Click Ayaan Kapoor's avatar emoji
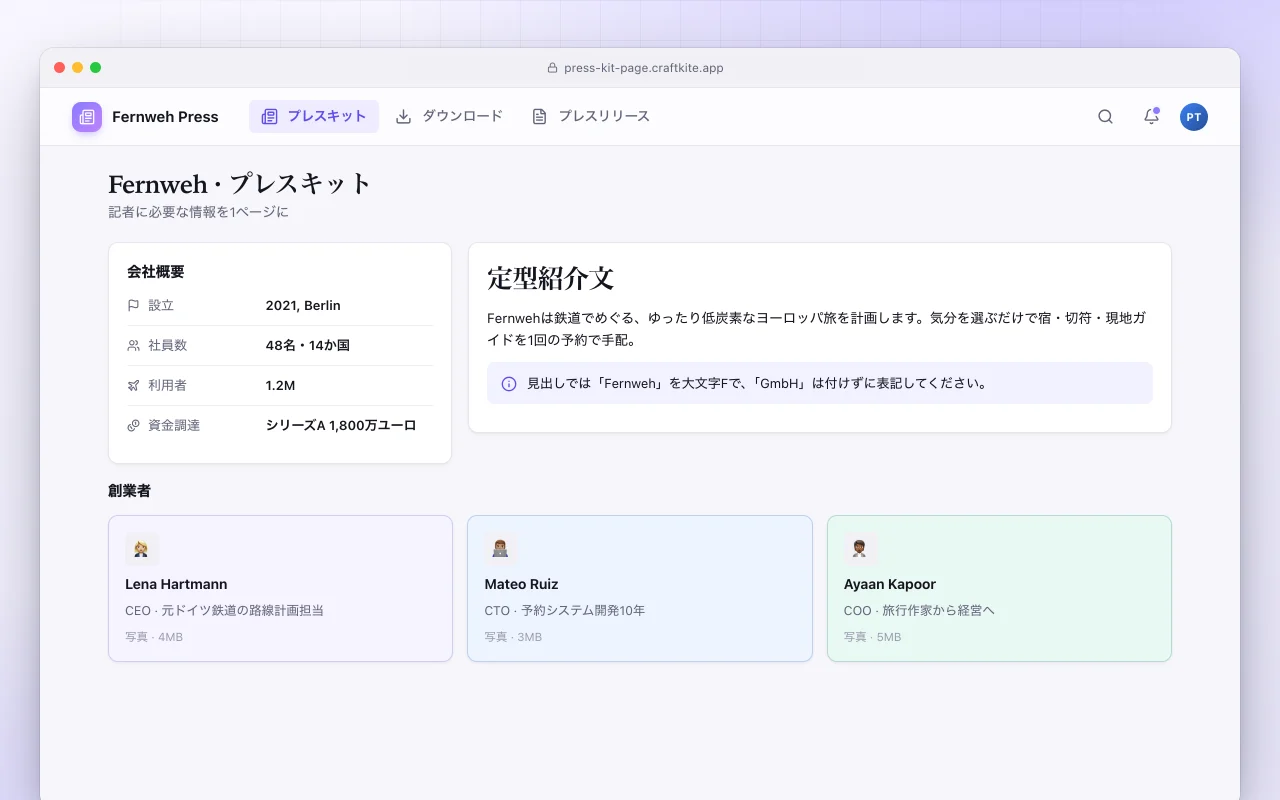Image resolution: width=1280 pixels, height=800 pixels. (x=860, y=549)
